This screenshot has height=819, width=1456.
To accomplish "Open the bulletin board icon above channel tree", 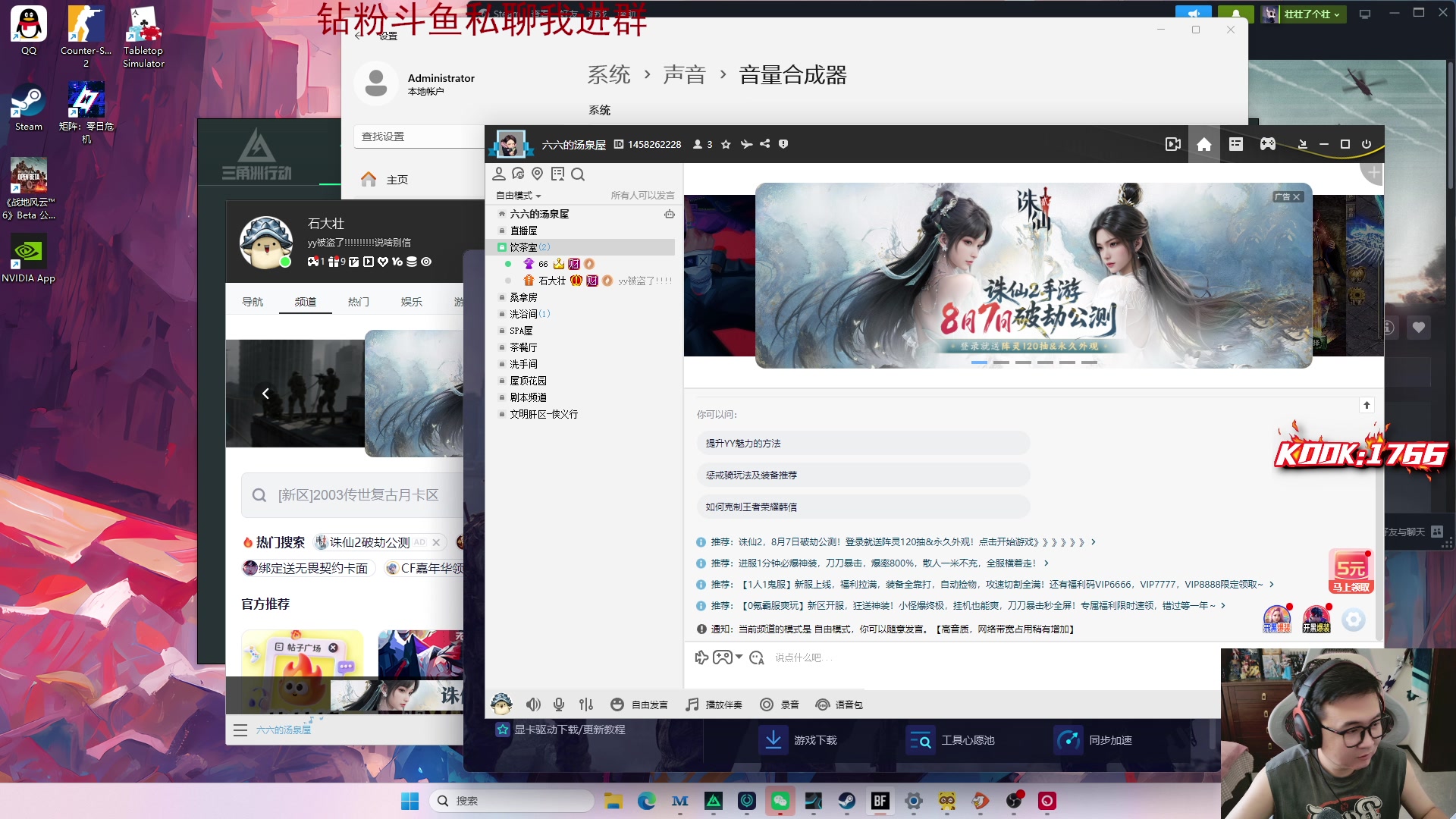I will (x=558, y=174).
